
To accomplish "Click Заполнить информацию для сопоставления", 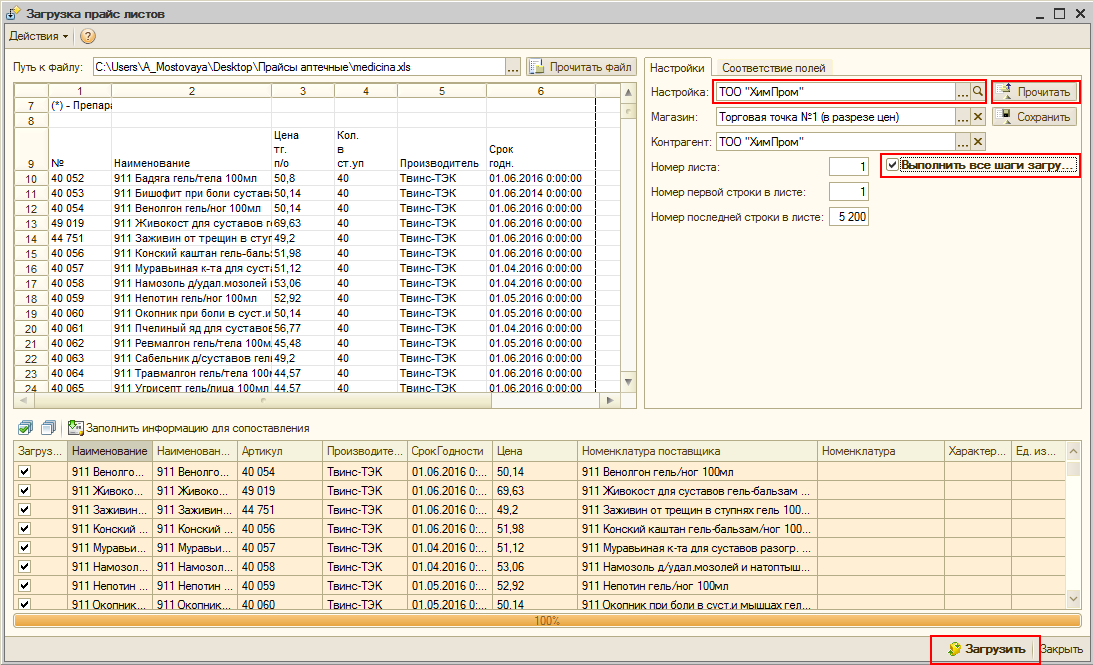I will coord(188,428).
